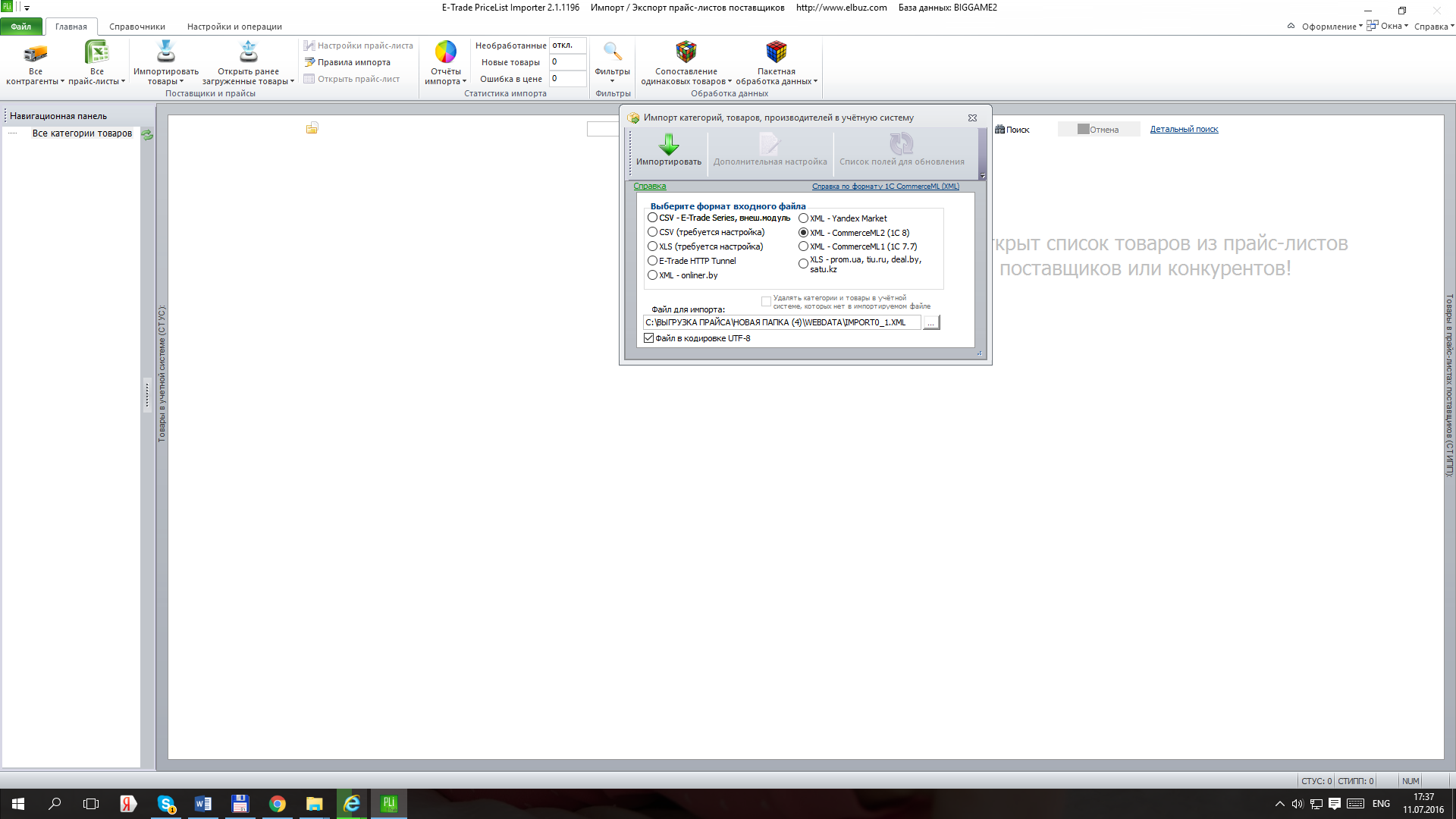
Task: Switch to Skype on the taskbar
Action: point(165,804)
